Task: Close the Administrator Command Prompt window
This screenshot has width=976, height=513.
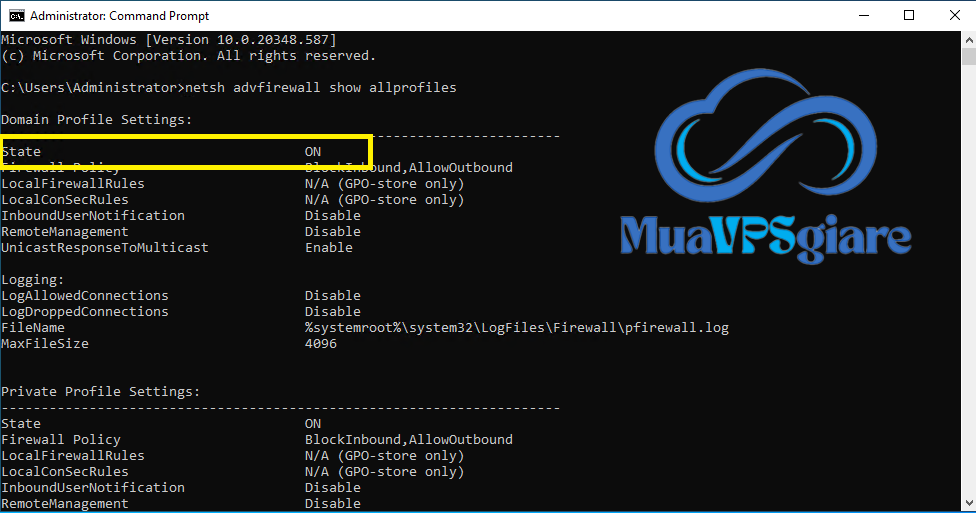Action: coord(953,15)
